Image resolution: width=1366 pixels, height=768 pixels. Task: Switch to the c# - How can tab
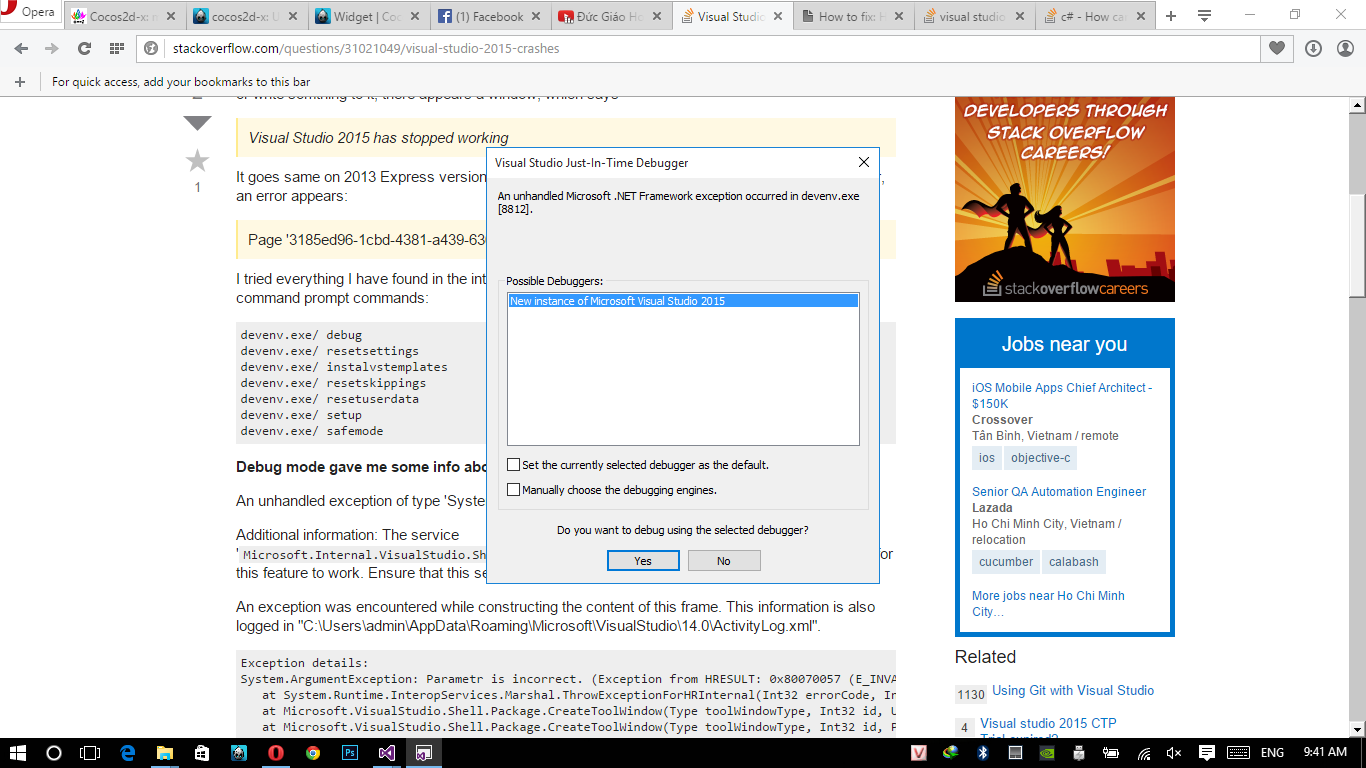tap(1097, 16)
